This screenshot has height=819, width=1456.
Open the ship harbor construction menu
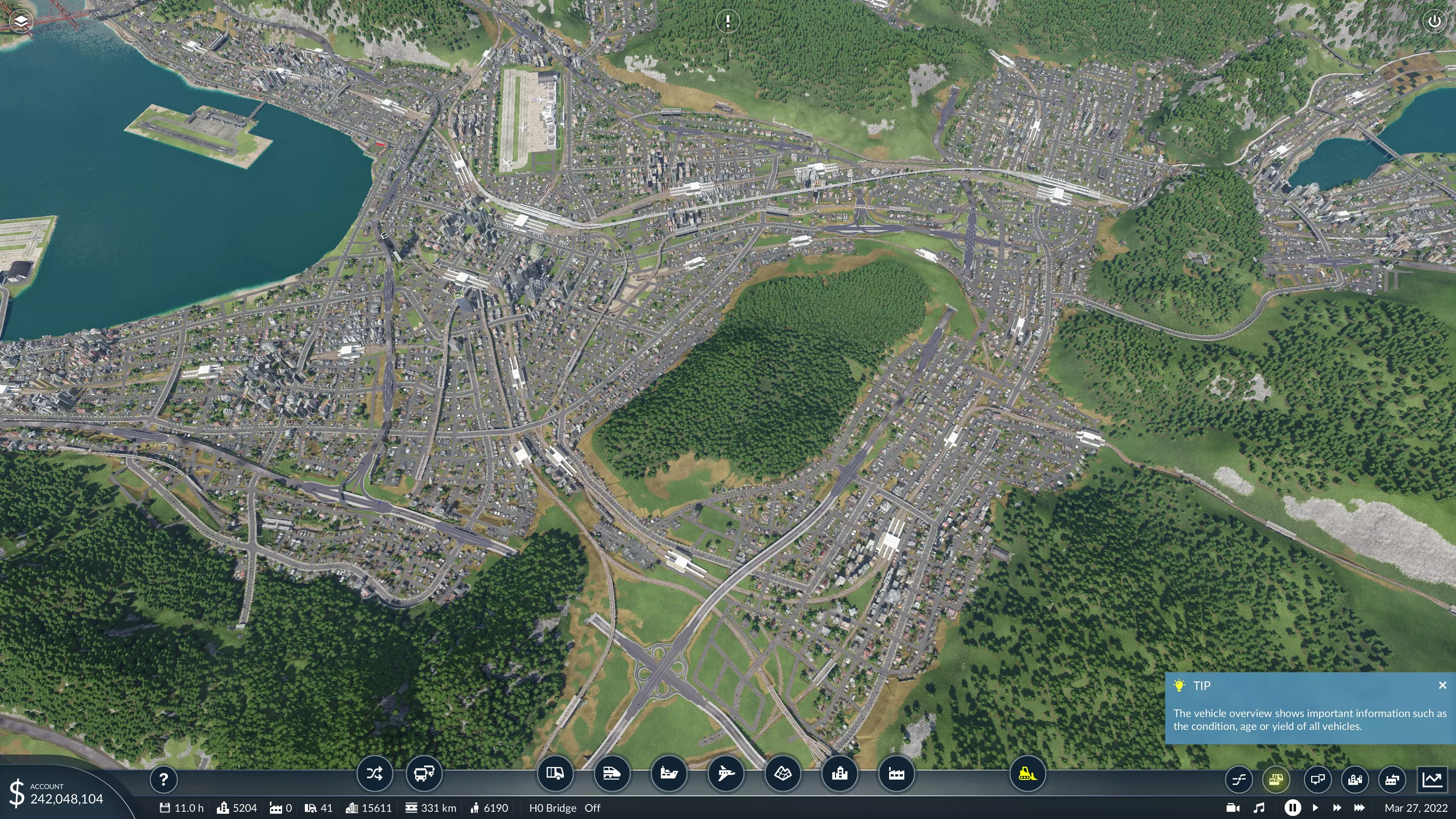[x=668, y=773]
